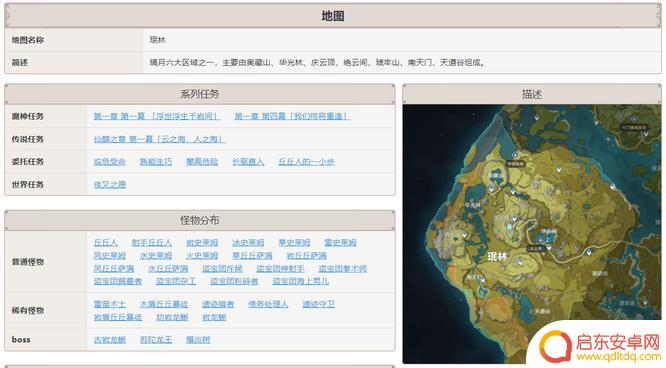Open the 火史莱姆 monster link

[202, 255]
